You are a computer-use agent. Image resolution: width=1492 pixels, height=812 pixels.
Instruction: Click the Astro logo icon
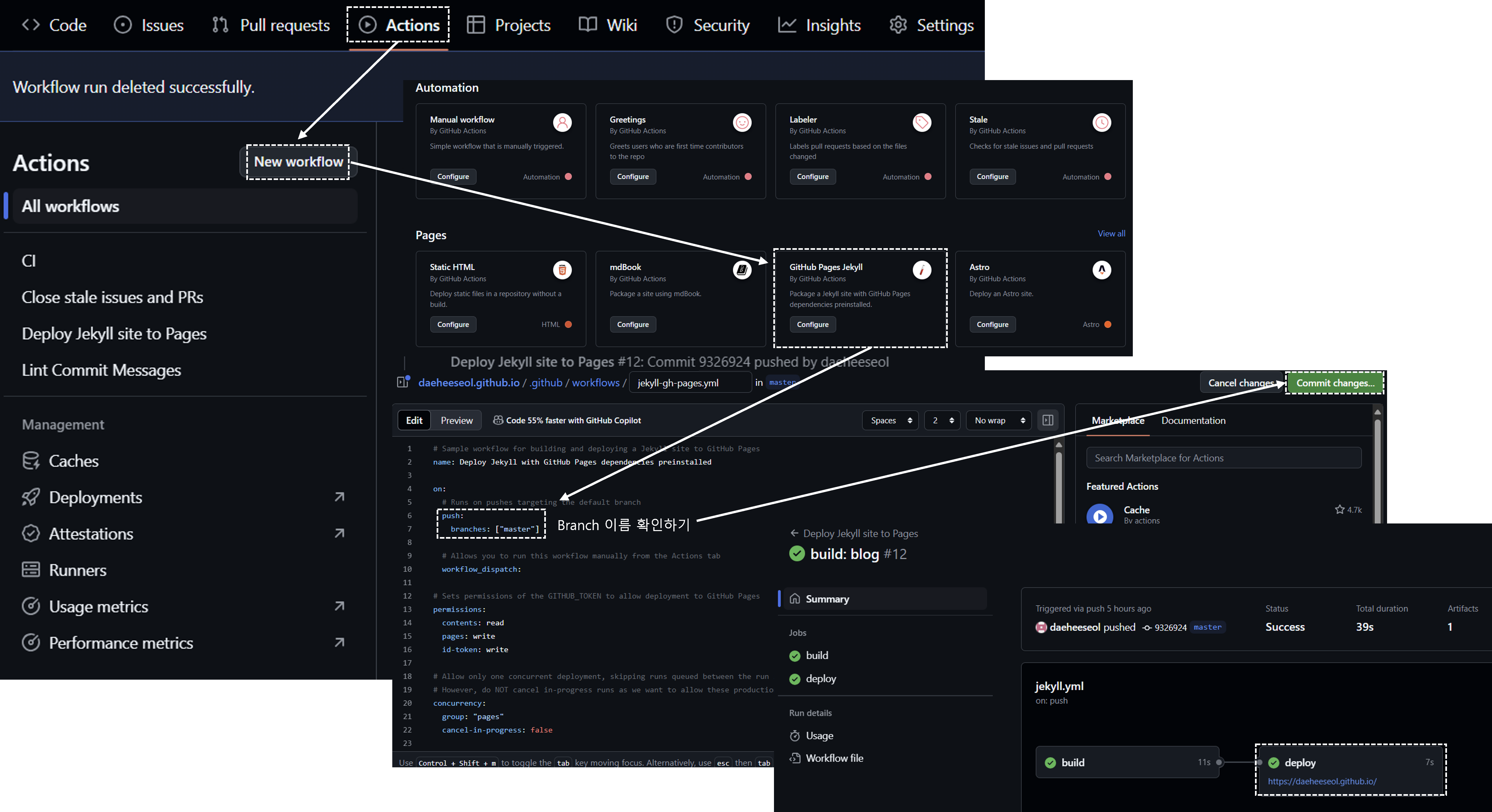tap(1102, 270)
